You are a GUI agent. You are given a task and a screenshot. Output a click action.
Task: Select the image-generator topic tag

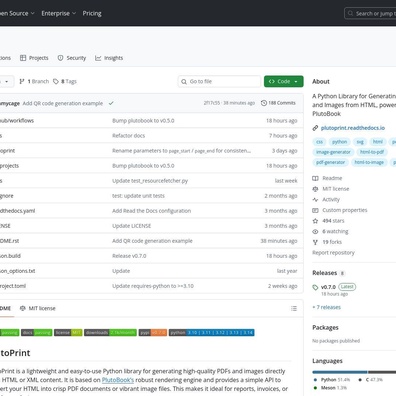pos(333,152)
